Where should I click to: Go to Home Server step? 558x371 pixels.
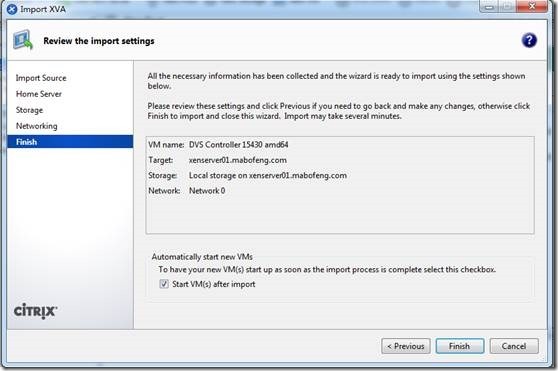pos(38,94)
